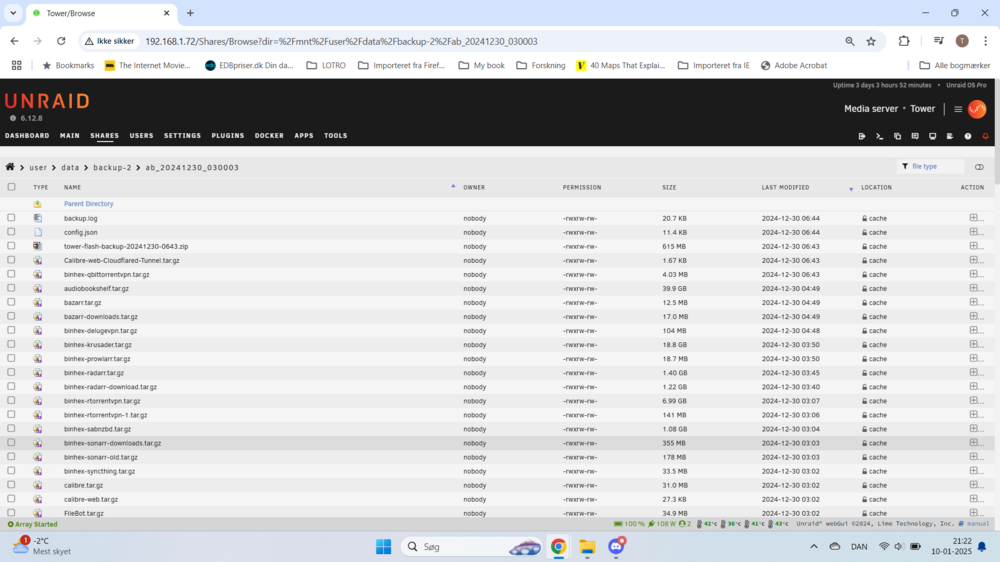Sort by Last Modified column arrow

pos(851,189)
